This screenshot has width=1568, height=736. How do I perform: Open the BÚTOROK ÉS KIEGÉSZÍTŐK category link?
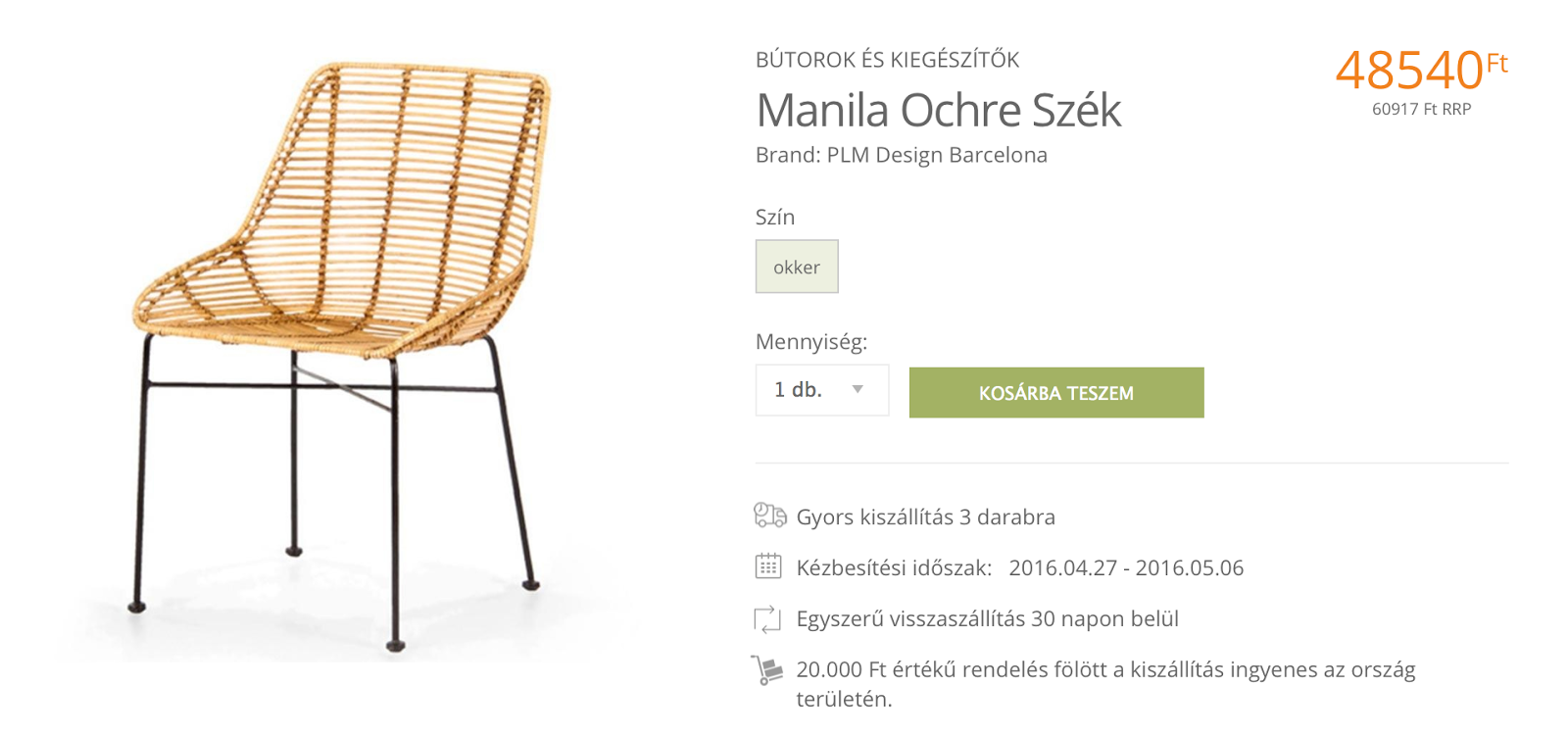tap(887, 60)
